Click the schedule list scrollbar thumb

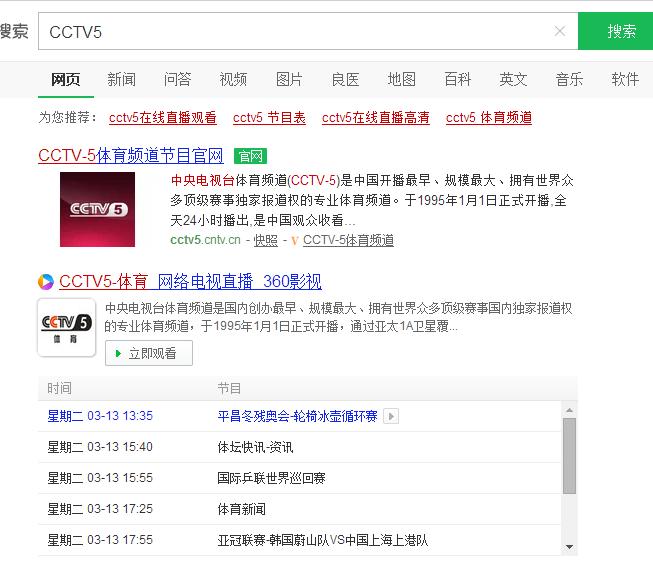click(569, 456)
